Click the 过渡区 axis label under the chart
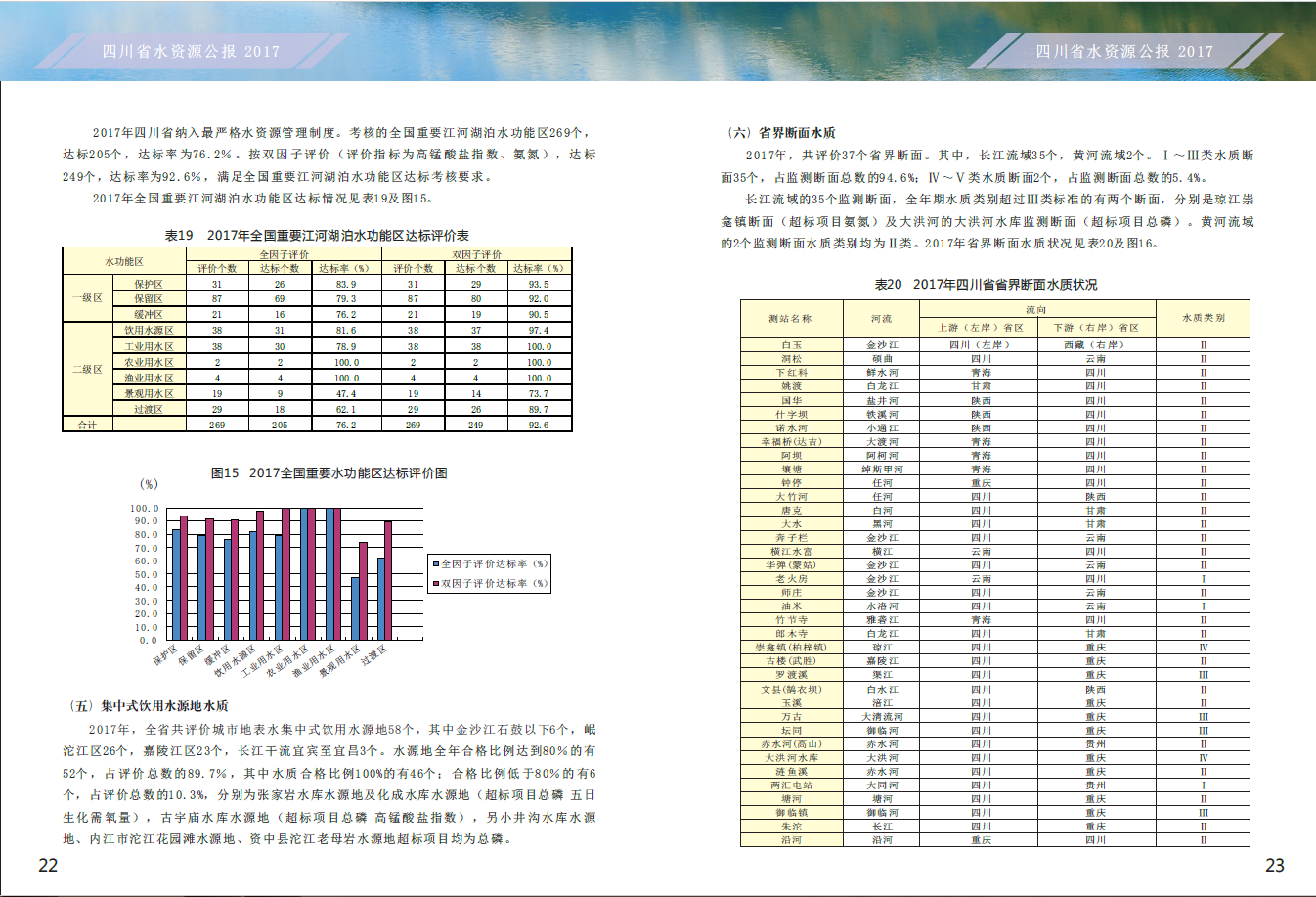Screen dimensions: 1316x897 click(x=374, y=656)
